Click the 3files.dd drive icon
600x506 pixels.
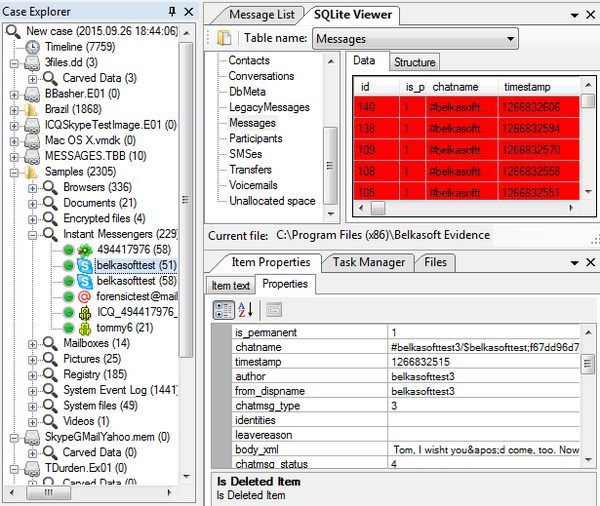32,63
